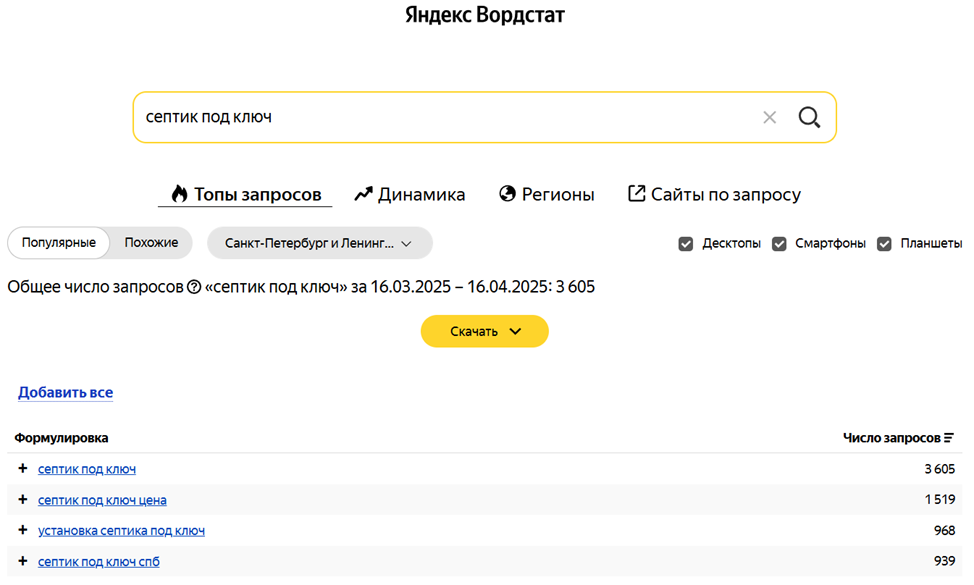Uncheck the Десктопы checkbox
Screen dimensions: 974x585
click(686, 244)
